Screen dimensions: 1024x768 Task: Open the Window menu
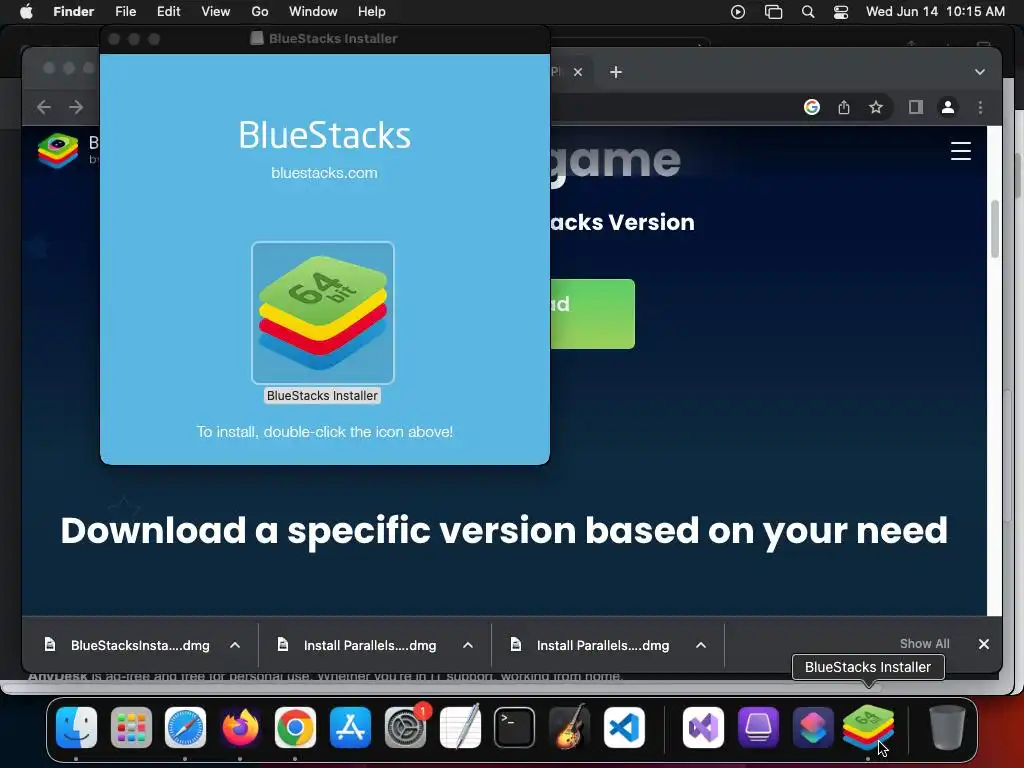[x=313, y=12]
